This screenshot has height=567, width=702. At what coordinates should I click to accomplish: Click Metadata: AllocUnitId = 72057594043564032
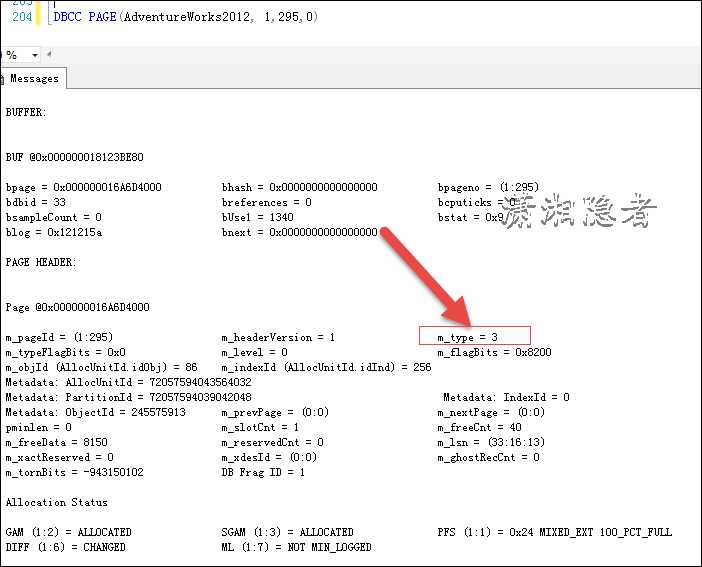coord(128,382)
